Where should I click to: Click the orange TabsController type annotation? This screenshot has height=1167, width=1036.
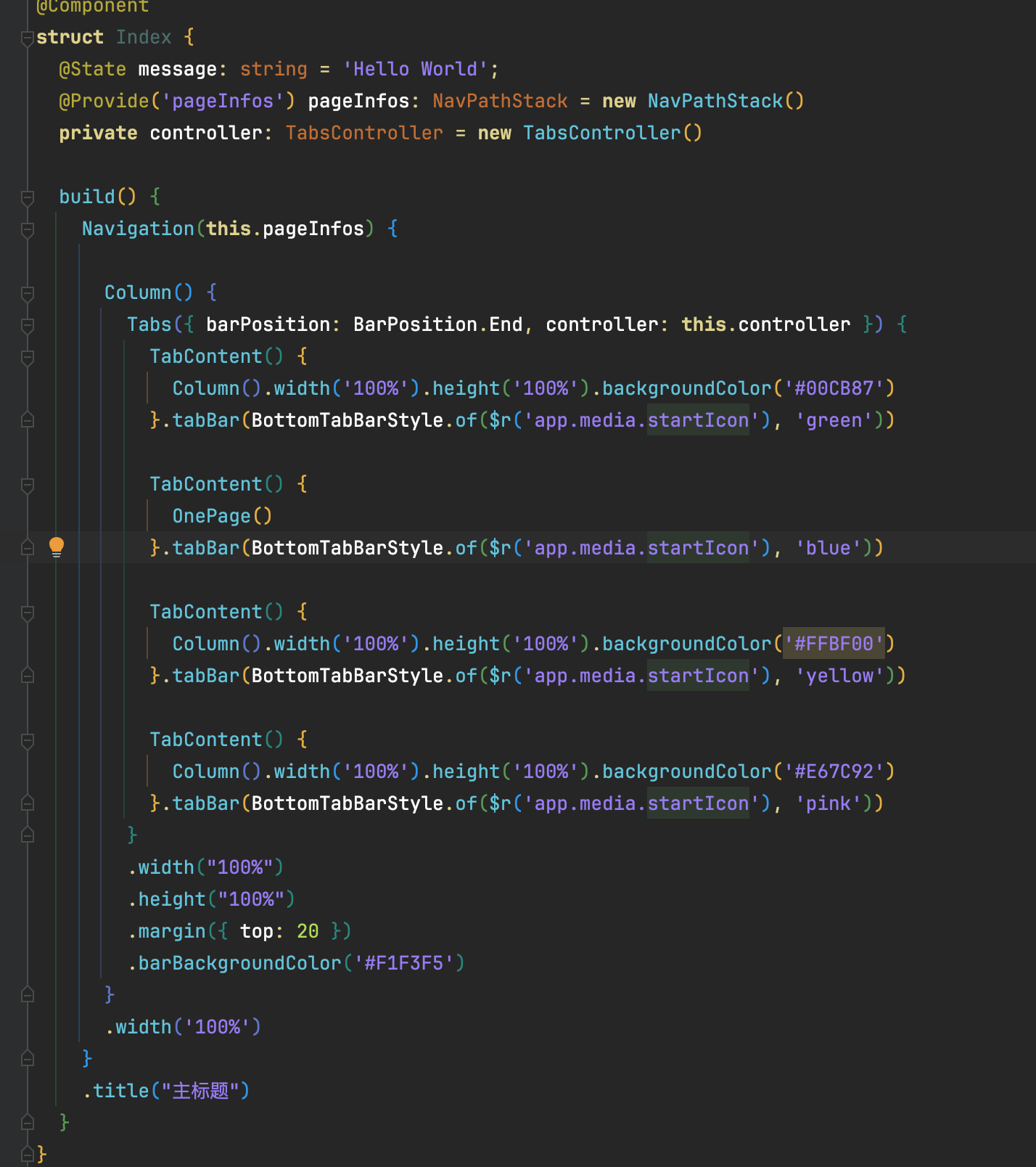tap(364, 133)
